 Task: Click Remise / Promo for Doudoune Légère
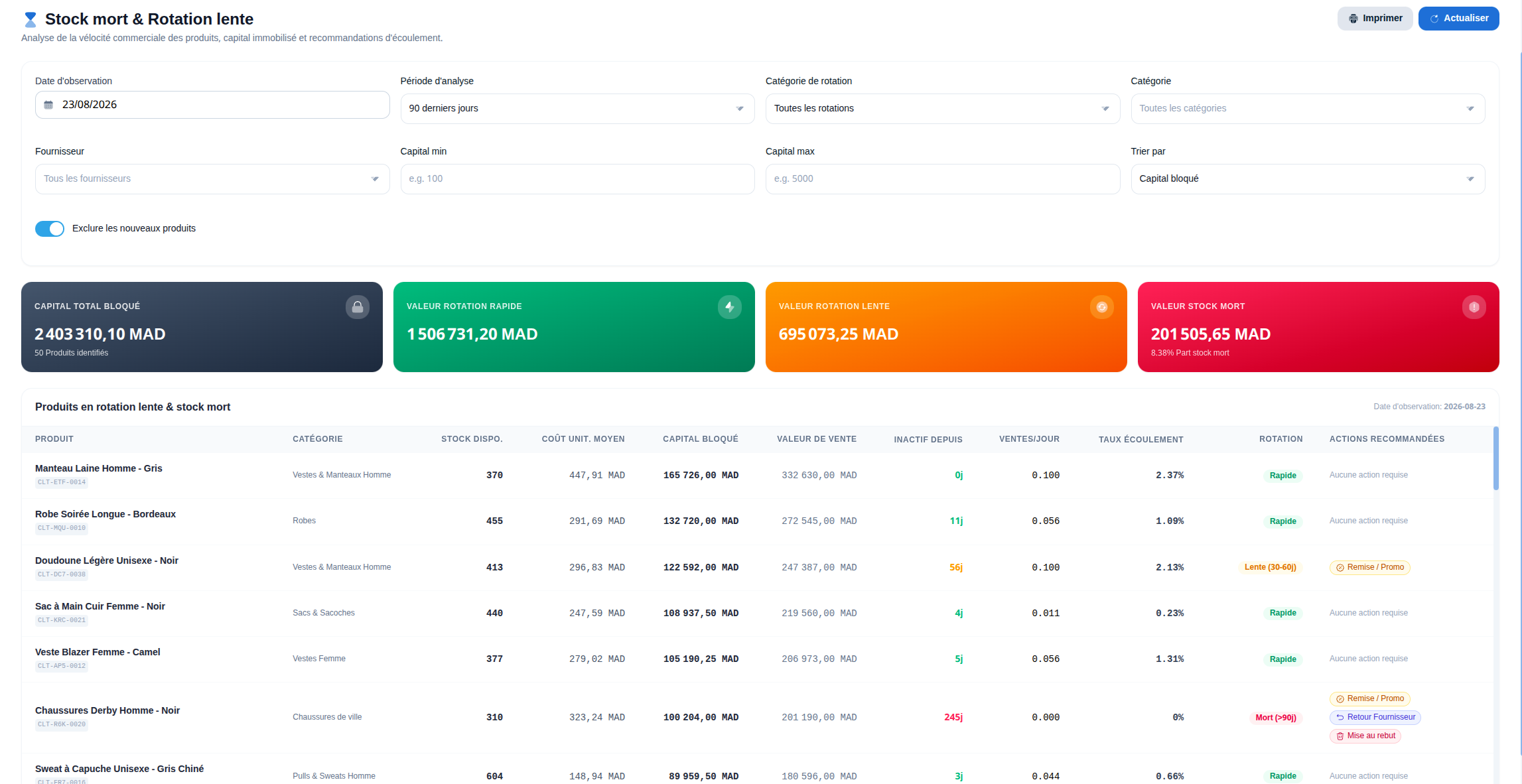pyautogui.click(x=1369, y=568)
